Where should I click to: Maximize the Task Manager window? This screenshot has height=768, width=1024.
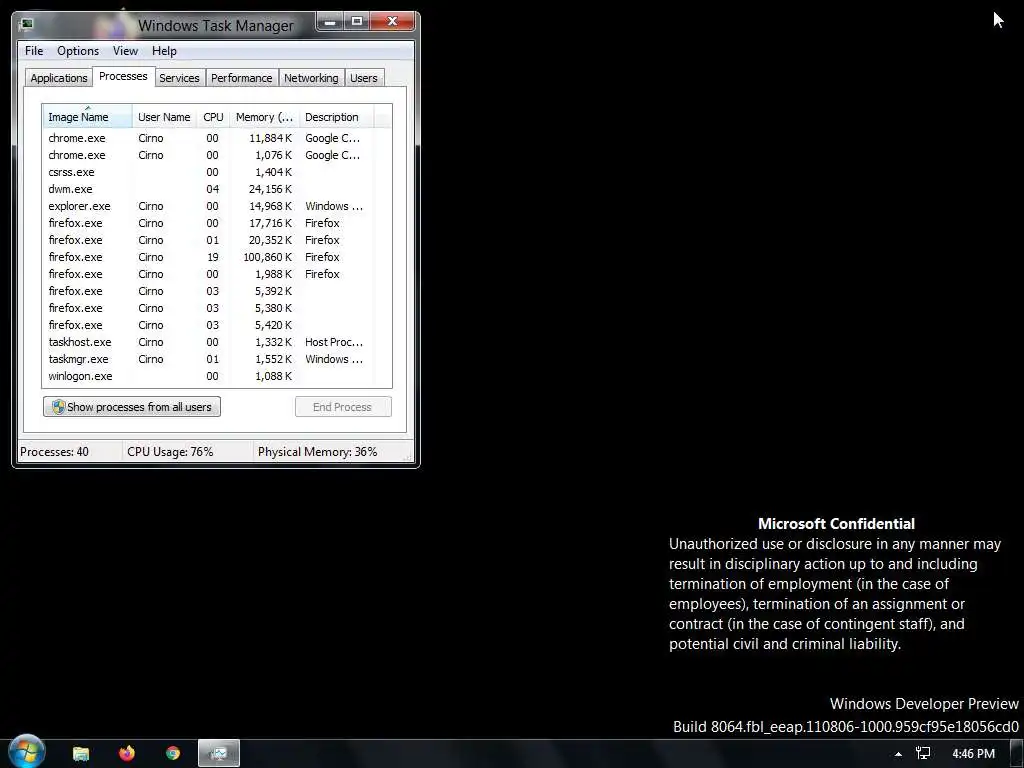point(357,22)
